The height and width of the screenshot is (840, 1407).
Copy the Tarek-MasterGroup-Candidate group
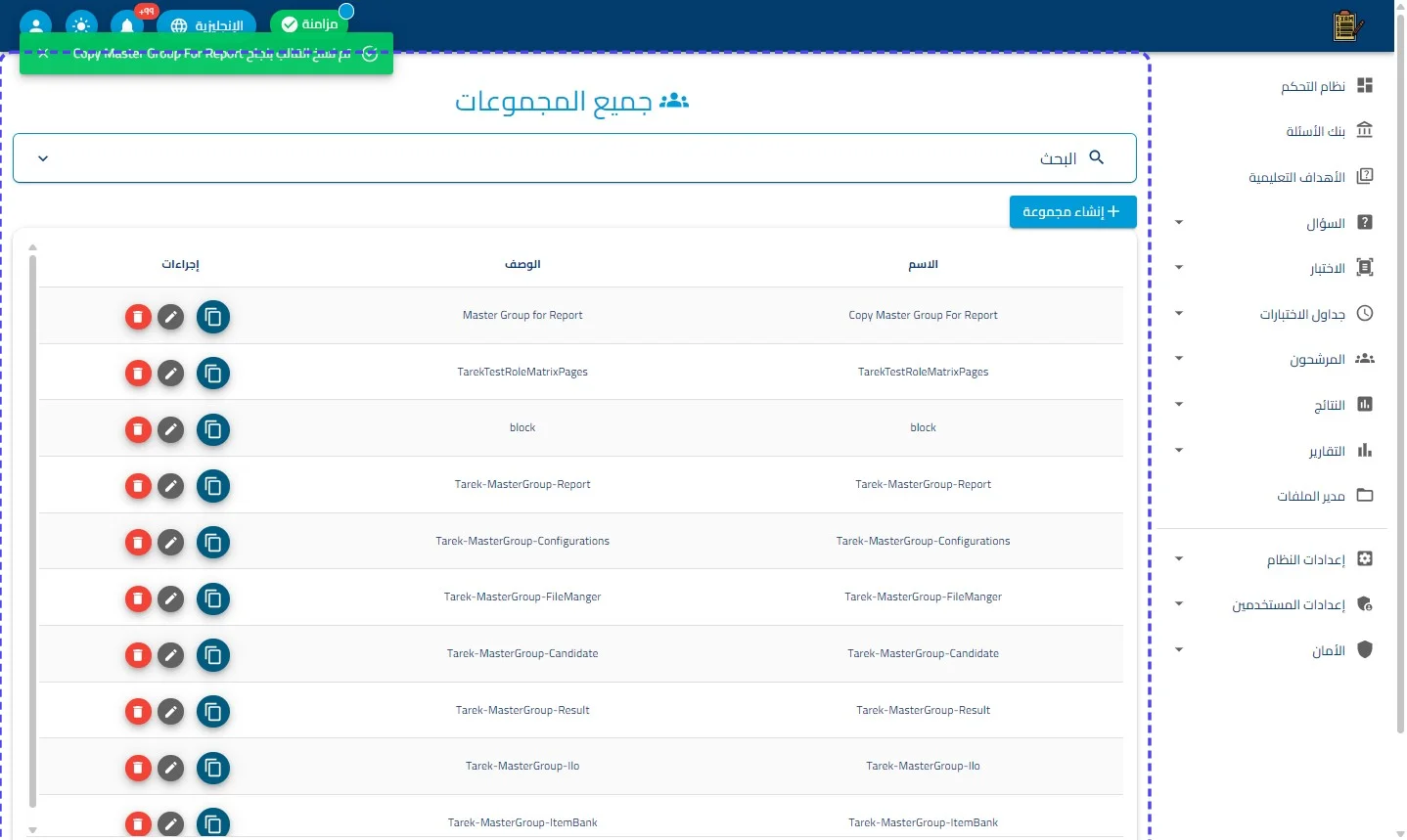pos(213,655)
